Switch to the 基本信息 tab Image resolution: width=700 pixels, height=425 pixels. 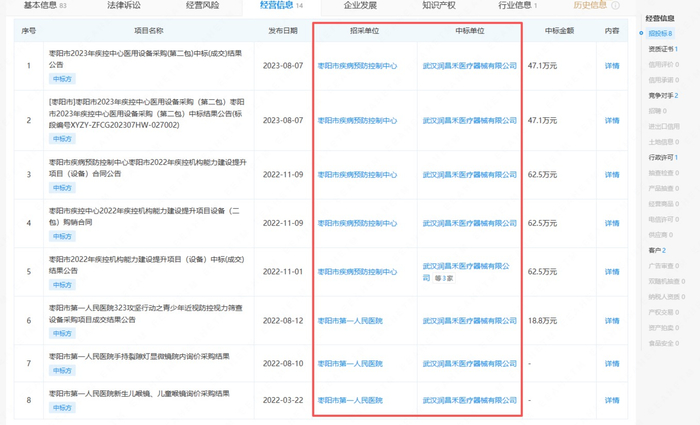(x=45, y=5)
